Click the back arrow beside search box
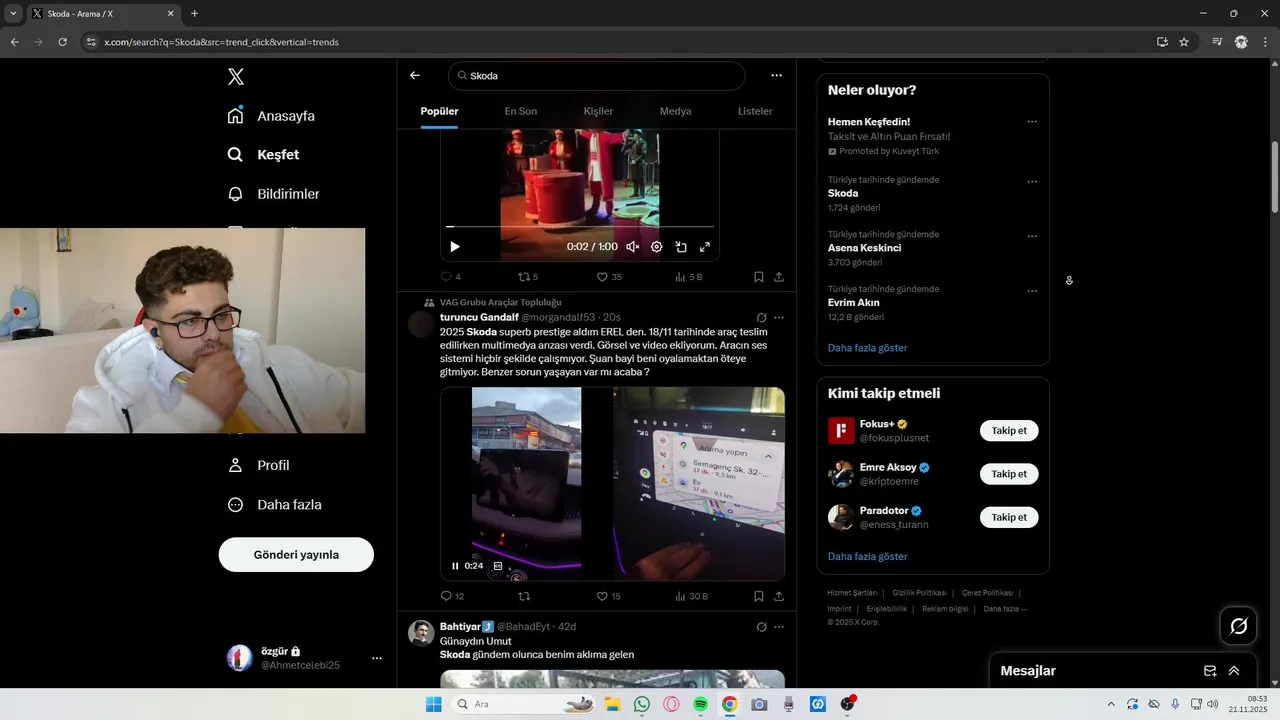The height and width of the screenshot is (720, 1280). pos(415,75)
